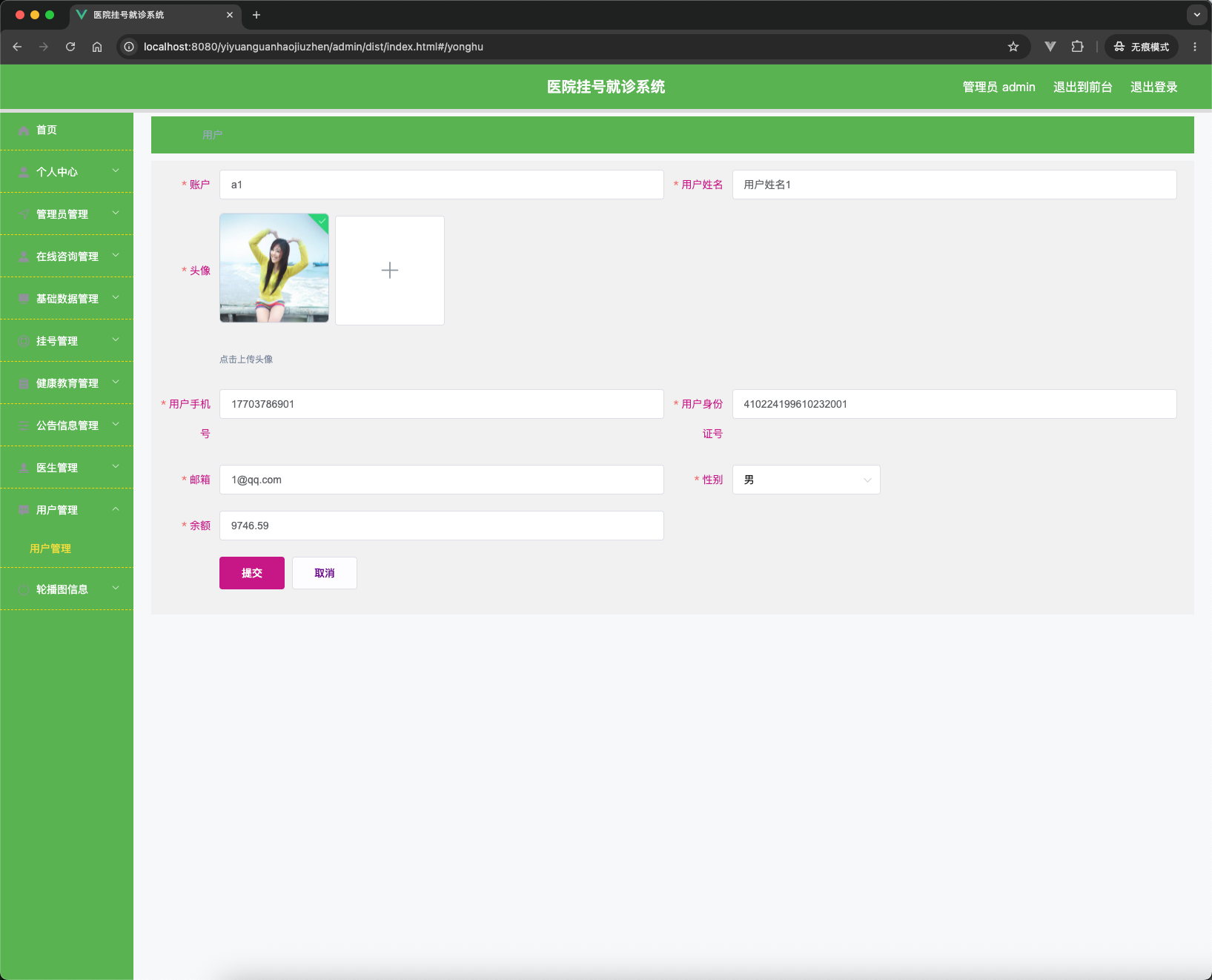
Task: Click the icon beside 管理员管理
Action: (24, 214)
